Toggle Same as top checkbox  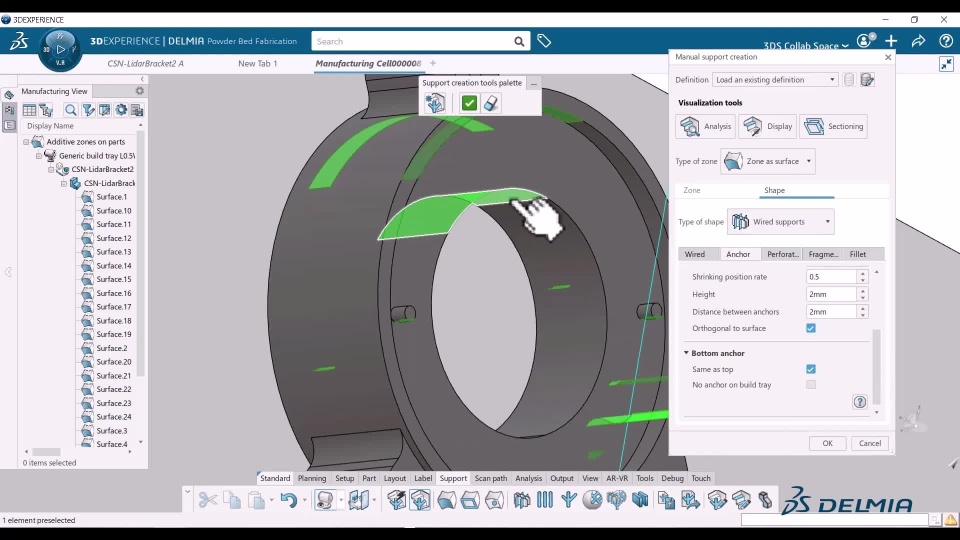(811, 369)
